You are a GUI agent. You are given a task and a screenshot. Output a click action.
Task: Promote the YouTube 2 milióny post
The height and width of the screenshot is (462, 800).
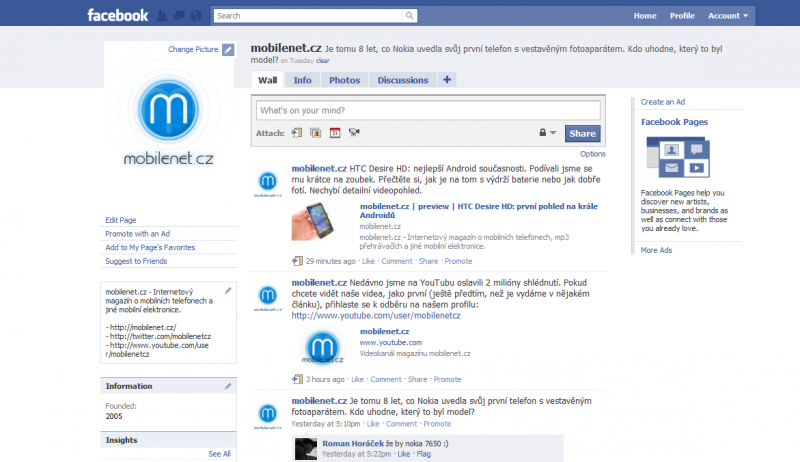pos(447,379)
